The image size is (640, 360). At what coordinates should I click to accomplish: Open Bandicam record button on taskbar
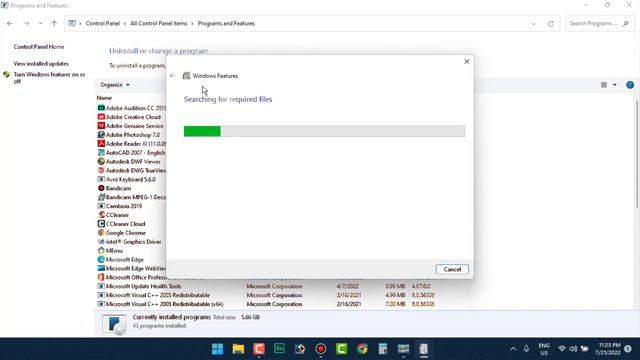[x=321, y=349]
